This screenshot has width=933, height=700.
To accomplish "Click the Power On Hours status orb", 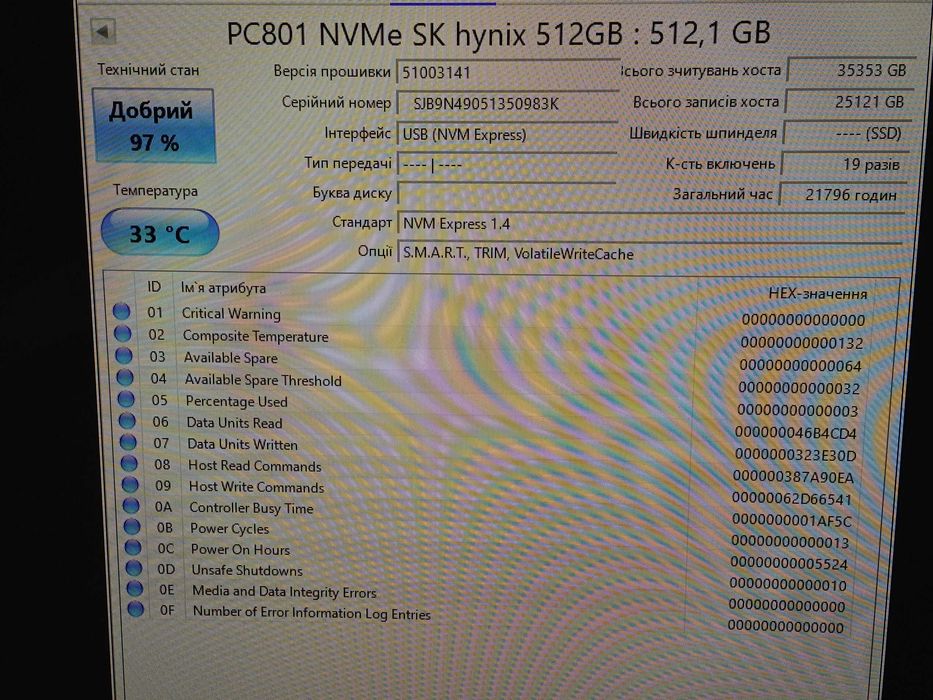I will (133, 548).
